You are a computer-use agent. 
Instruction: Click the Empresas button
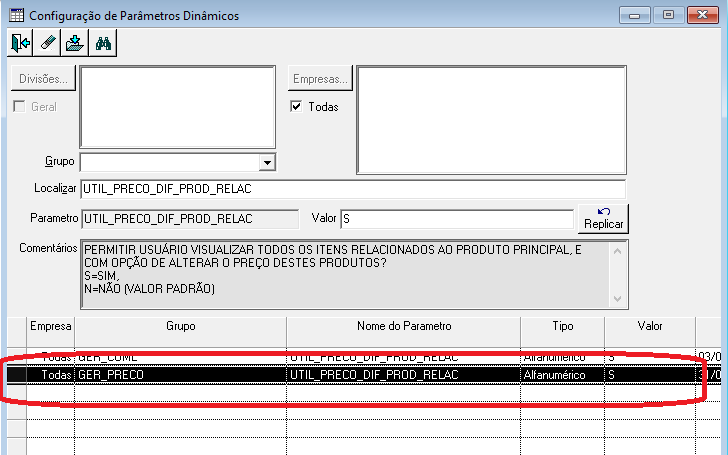pyautogui.click(x=320, y=78)
